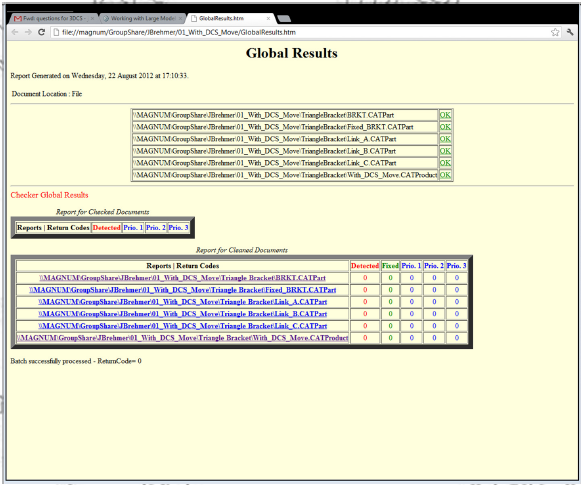
Task: Click Fixed value 0 for Link_A.CATPart row
Action: [x=390, y=302]
